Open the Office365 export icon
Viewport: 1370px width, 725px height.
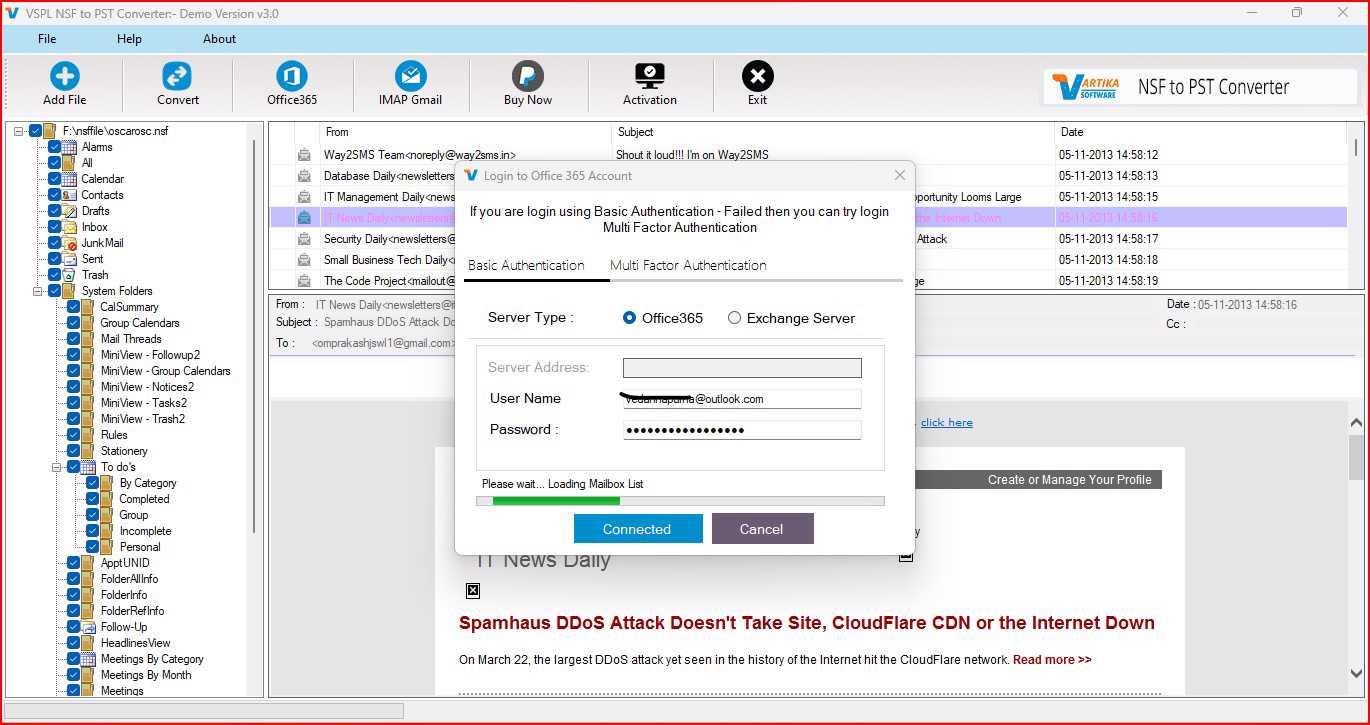point(291,76)
